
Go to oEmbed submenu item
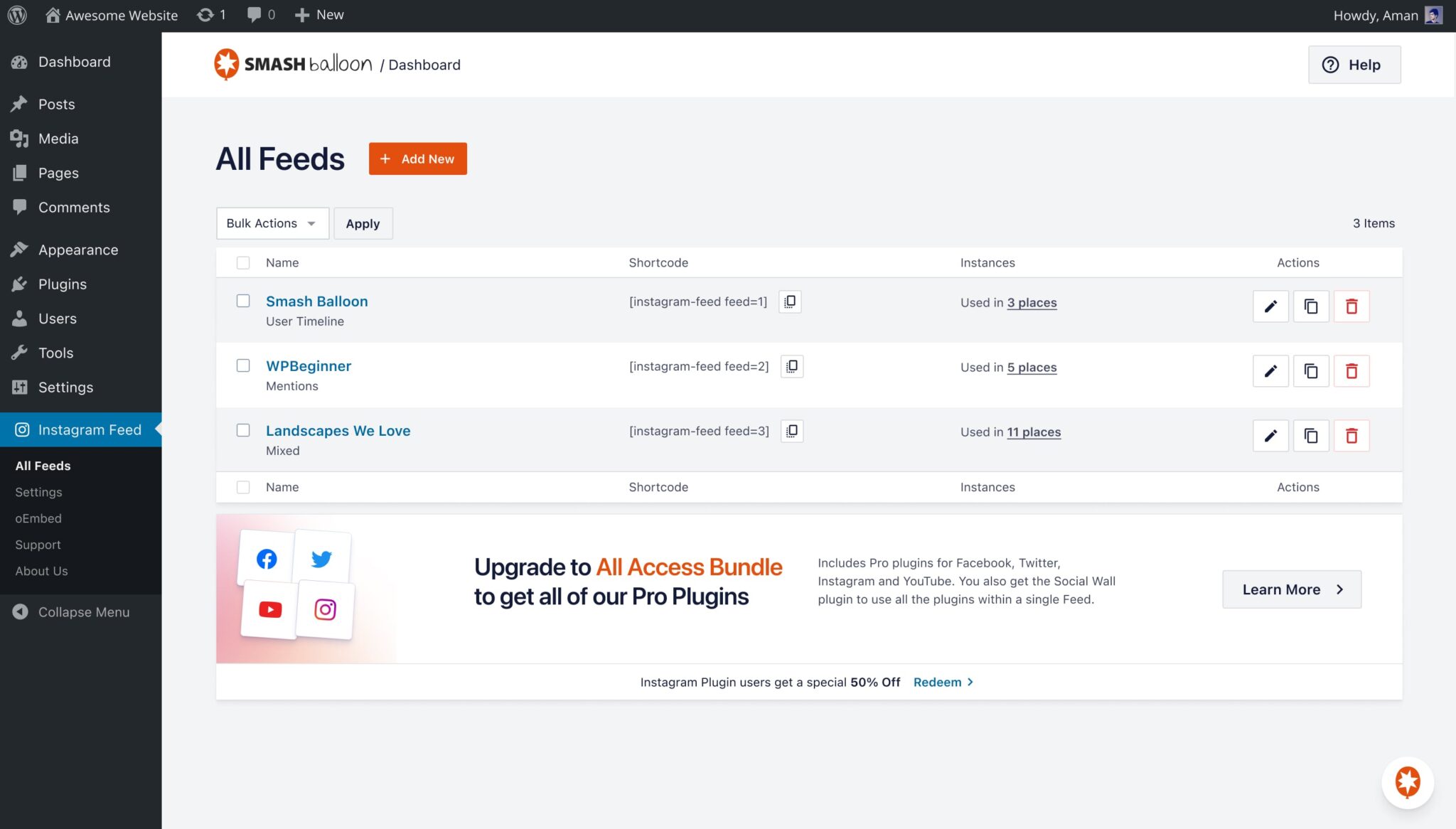coord(38,518)
